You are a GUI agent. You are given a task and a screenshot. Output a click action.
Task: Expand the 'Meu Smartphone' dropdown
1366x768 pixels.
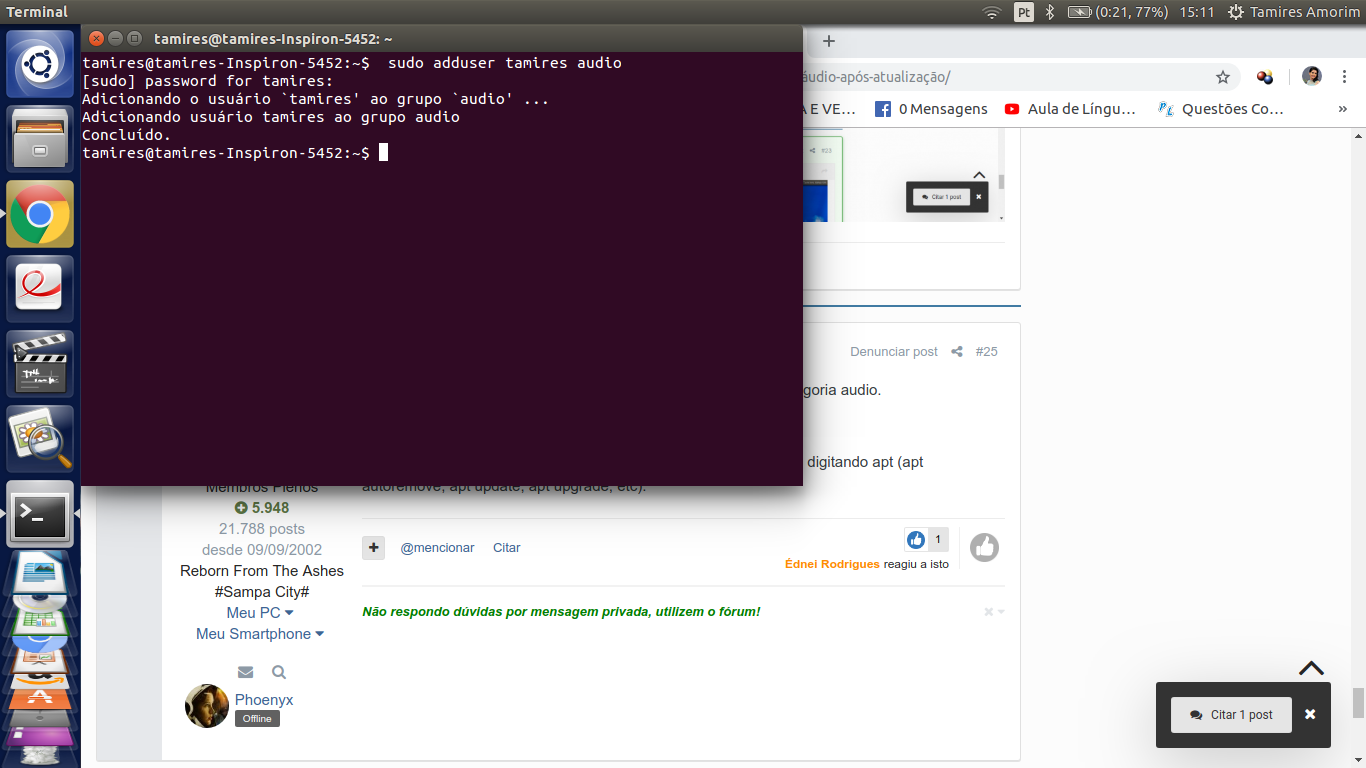pyautogui.click(x=260, y=634)
